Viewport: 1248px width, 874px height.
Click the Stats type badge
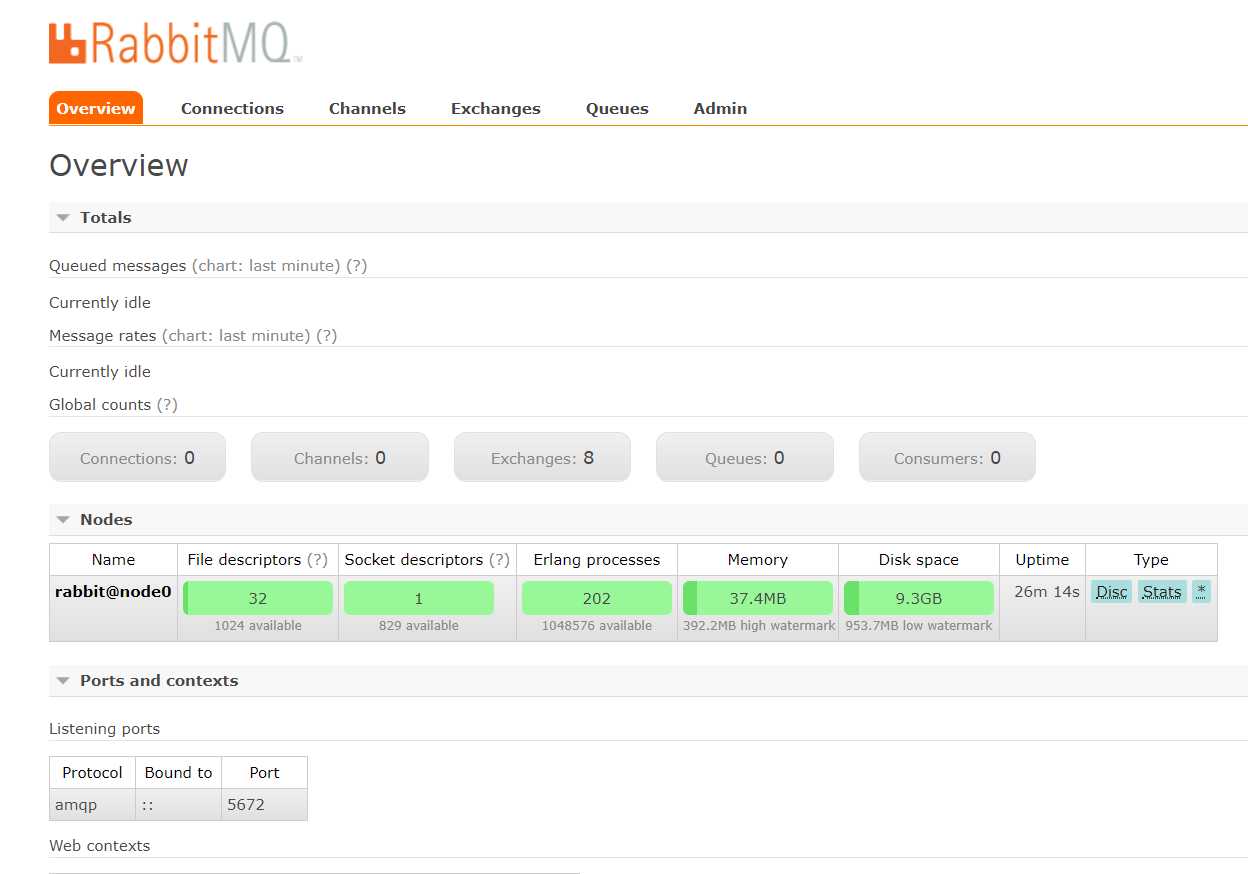tap(1162, 592)
